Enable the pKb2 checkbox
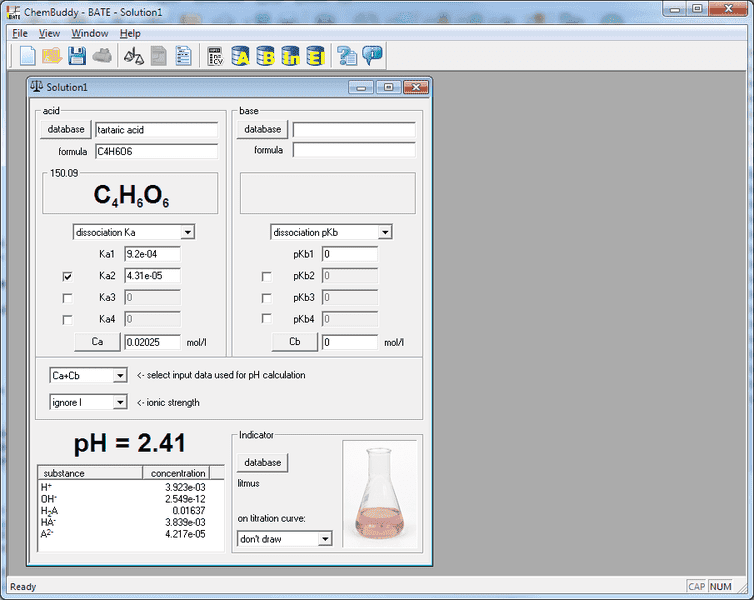Image resolution: width=754 pixels, height=600 pixels. [266, 276]
